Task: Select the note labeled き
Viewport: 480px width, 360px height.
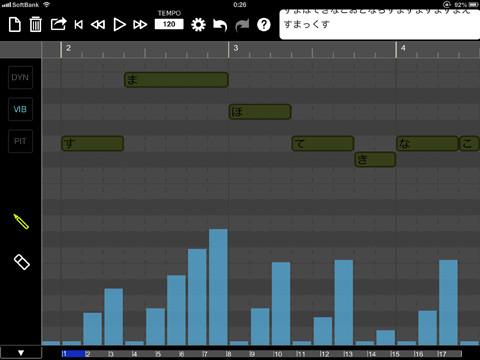Action: tap(375, 159)
